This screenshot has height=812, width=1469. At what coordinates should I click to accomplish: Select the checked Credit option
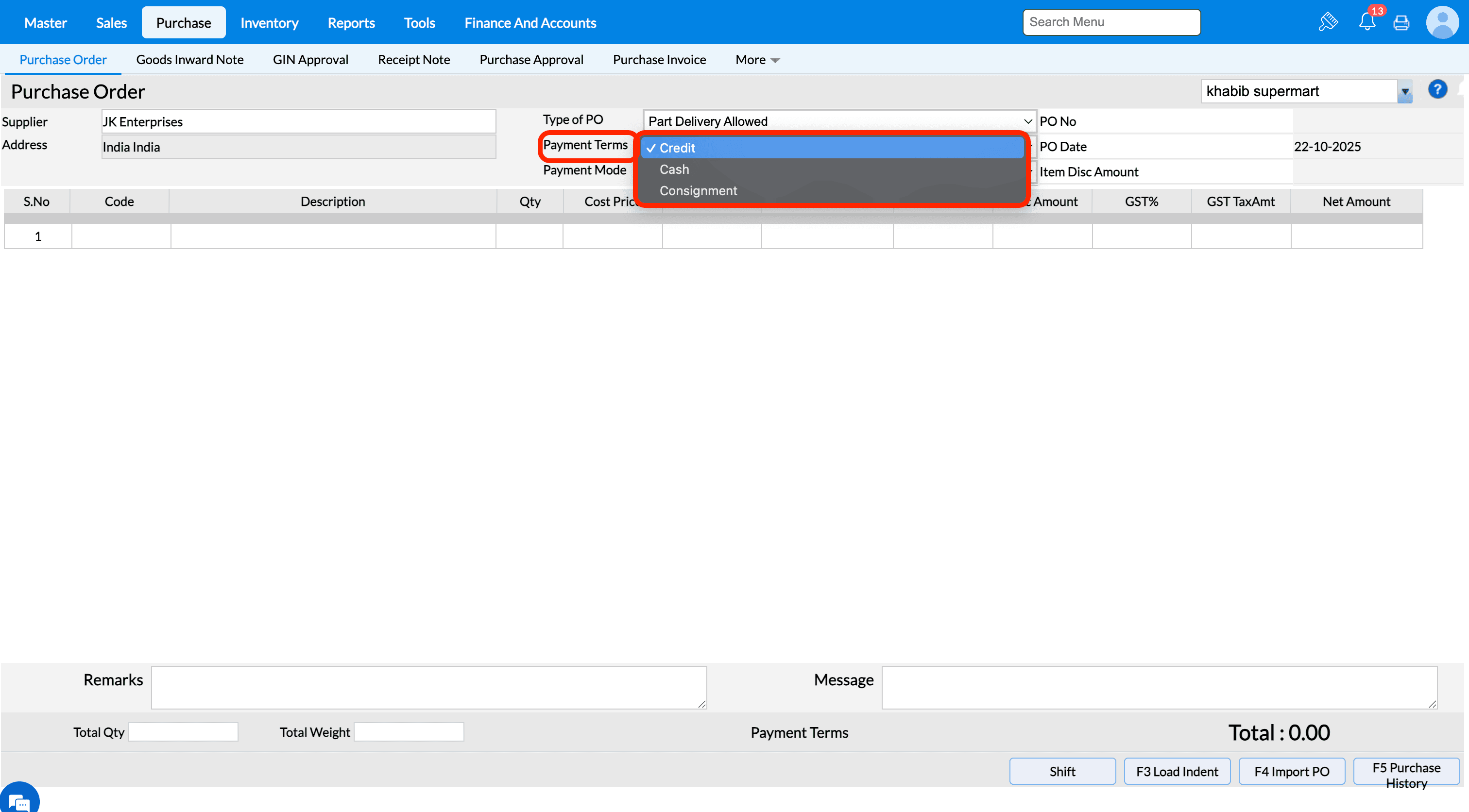click(677, 148)
